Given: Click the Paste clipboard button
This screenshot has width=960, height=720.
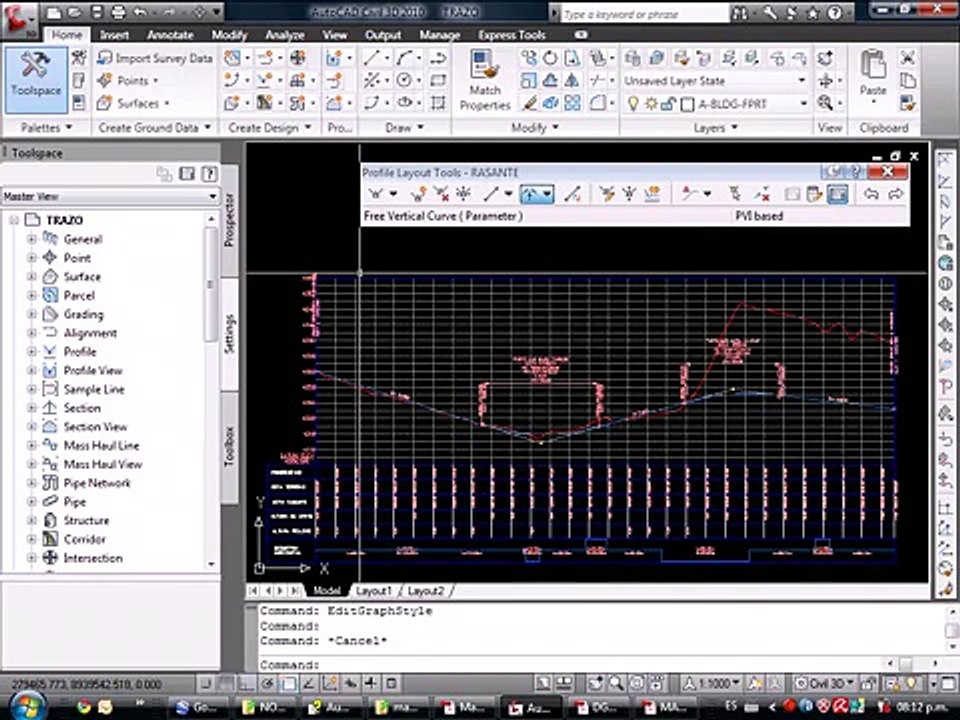Looking at the screenshot, I should click(x=873, y=75).
